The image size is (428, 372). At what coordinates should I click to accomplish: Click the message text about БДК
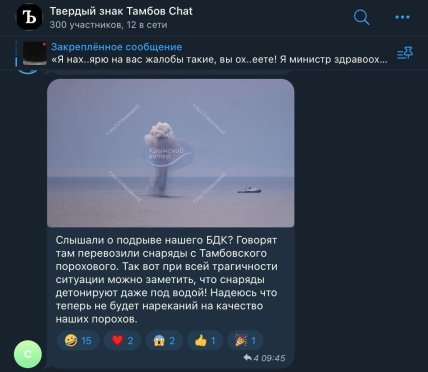click(x=166, y=279)
